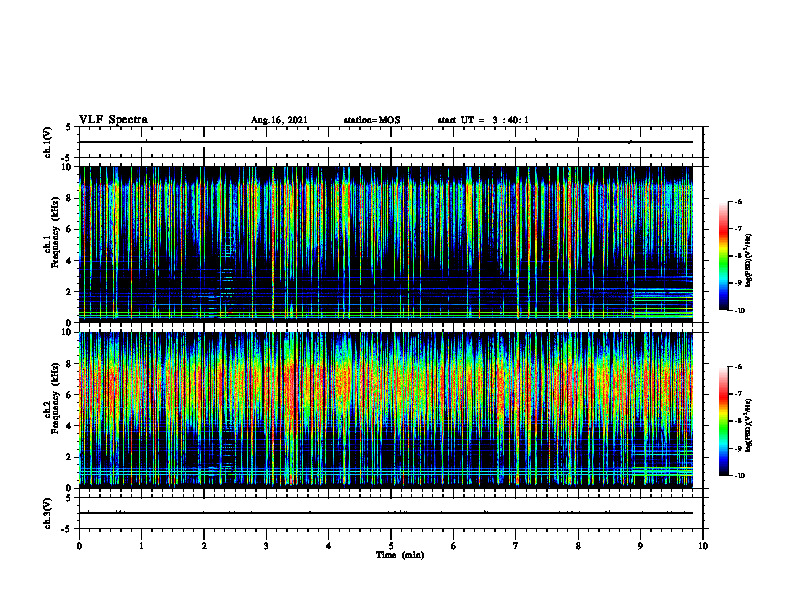Click time axis tick label "4"
This screenshot has width=792, height=612.
(x=329, y=546)
